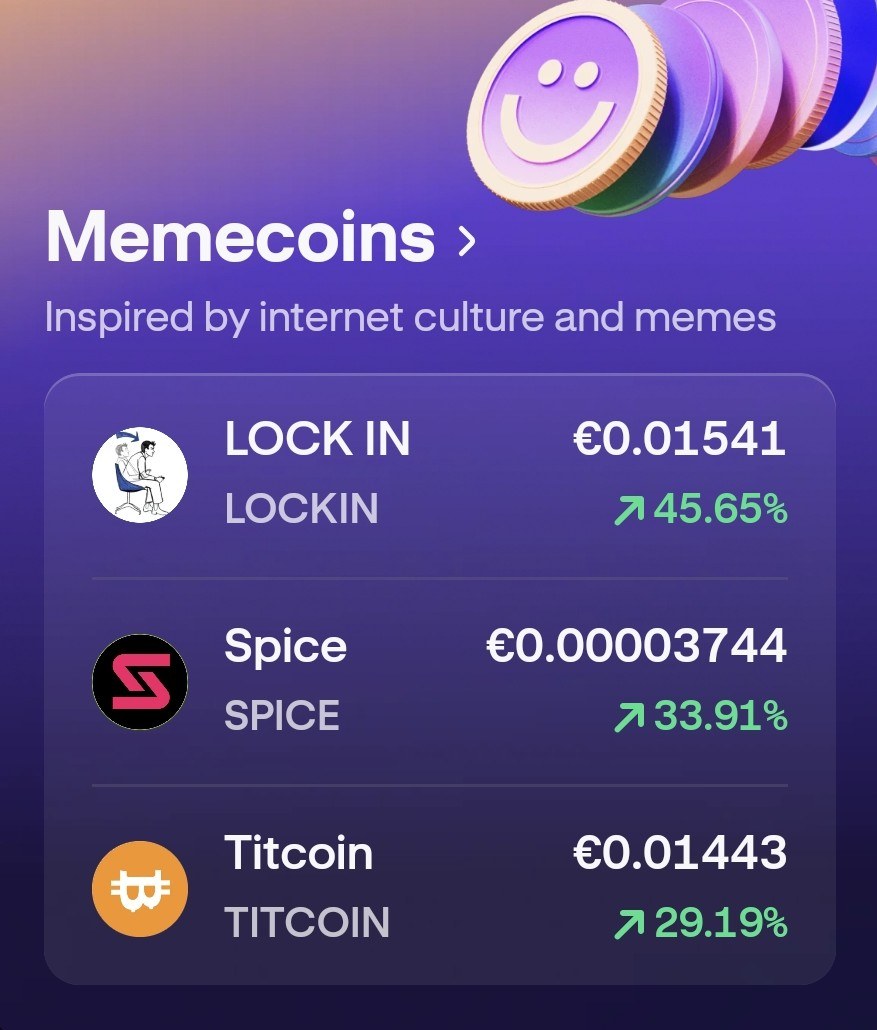The height and width of the screenshot is (1030, 877).
Task: Select the orange Titcoin logo icon
Action: (x=140, y=889)
